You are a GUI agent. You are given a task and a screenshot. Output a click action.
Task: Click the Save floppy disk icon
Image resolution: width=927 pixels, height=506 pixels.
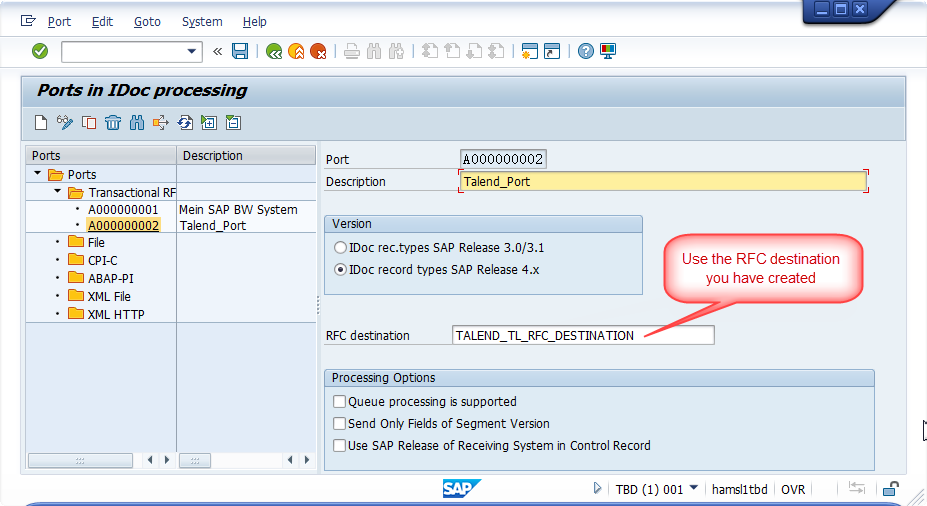240,51
